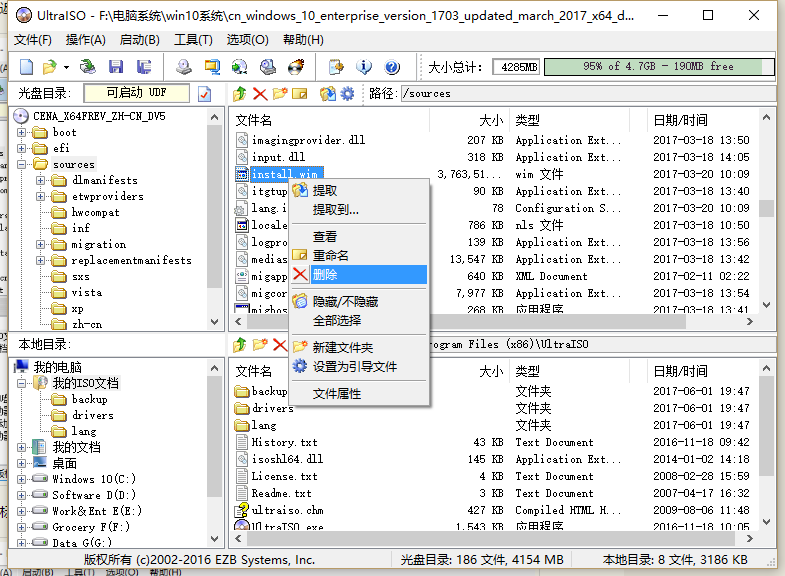Click the local pane New folder icon
Screen dimensions: 785x576
coord(260,344)
